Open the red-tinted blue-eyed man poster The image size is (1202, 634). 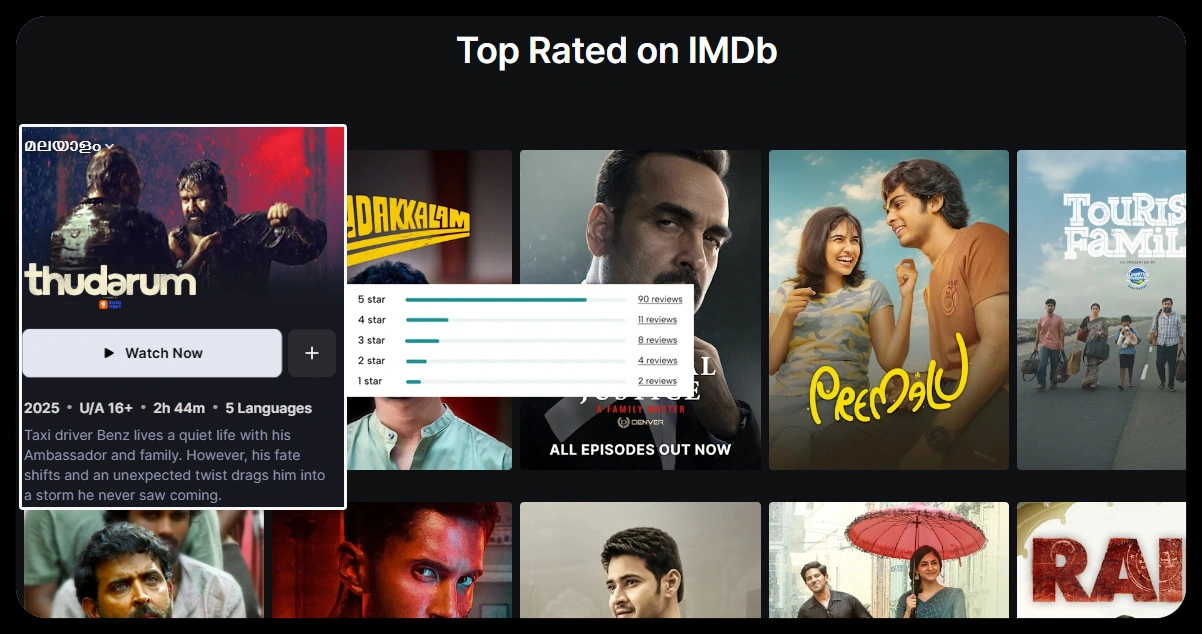click(392, 559)
